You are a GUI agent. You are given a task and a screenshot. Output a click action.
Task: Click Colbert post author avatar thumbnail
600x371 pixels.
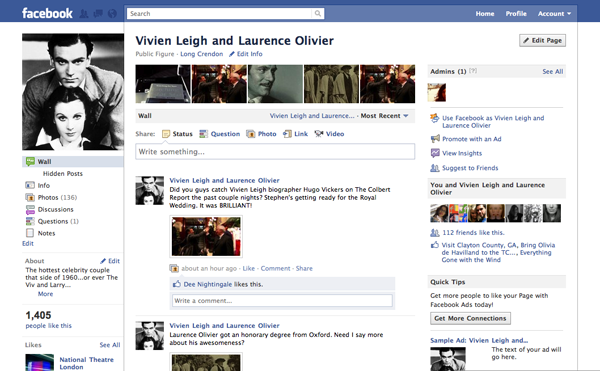[150, 190]
